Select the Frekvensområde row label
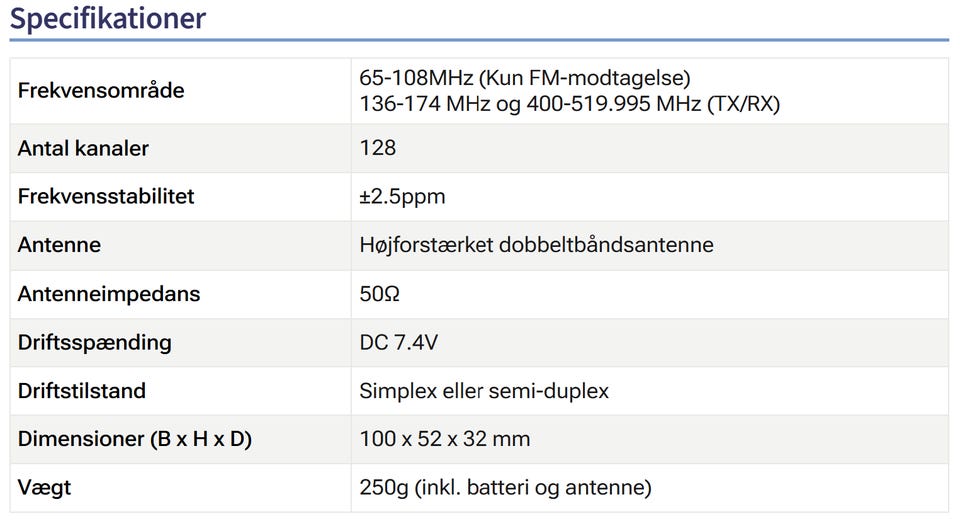The width and height of the screenshot is (960, 526). coord(101,91)
